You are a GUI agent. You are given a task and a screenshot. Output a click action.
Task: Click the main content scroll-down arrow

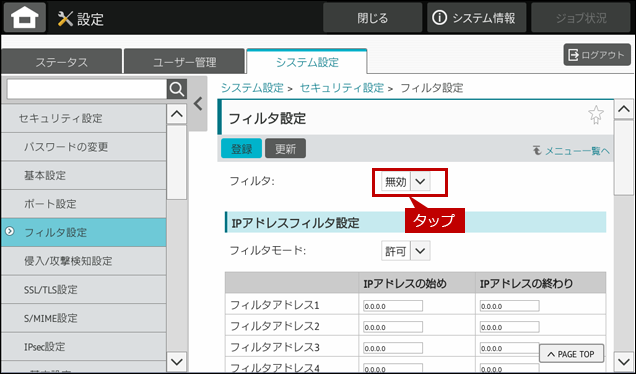coord(624,360)
